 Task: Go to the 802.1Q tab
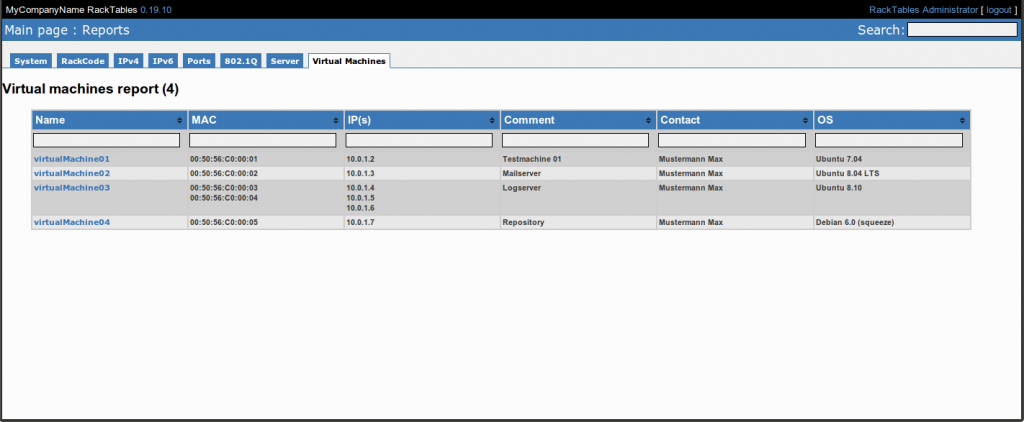[x=240, y=61]
